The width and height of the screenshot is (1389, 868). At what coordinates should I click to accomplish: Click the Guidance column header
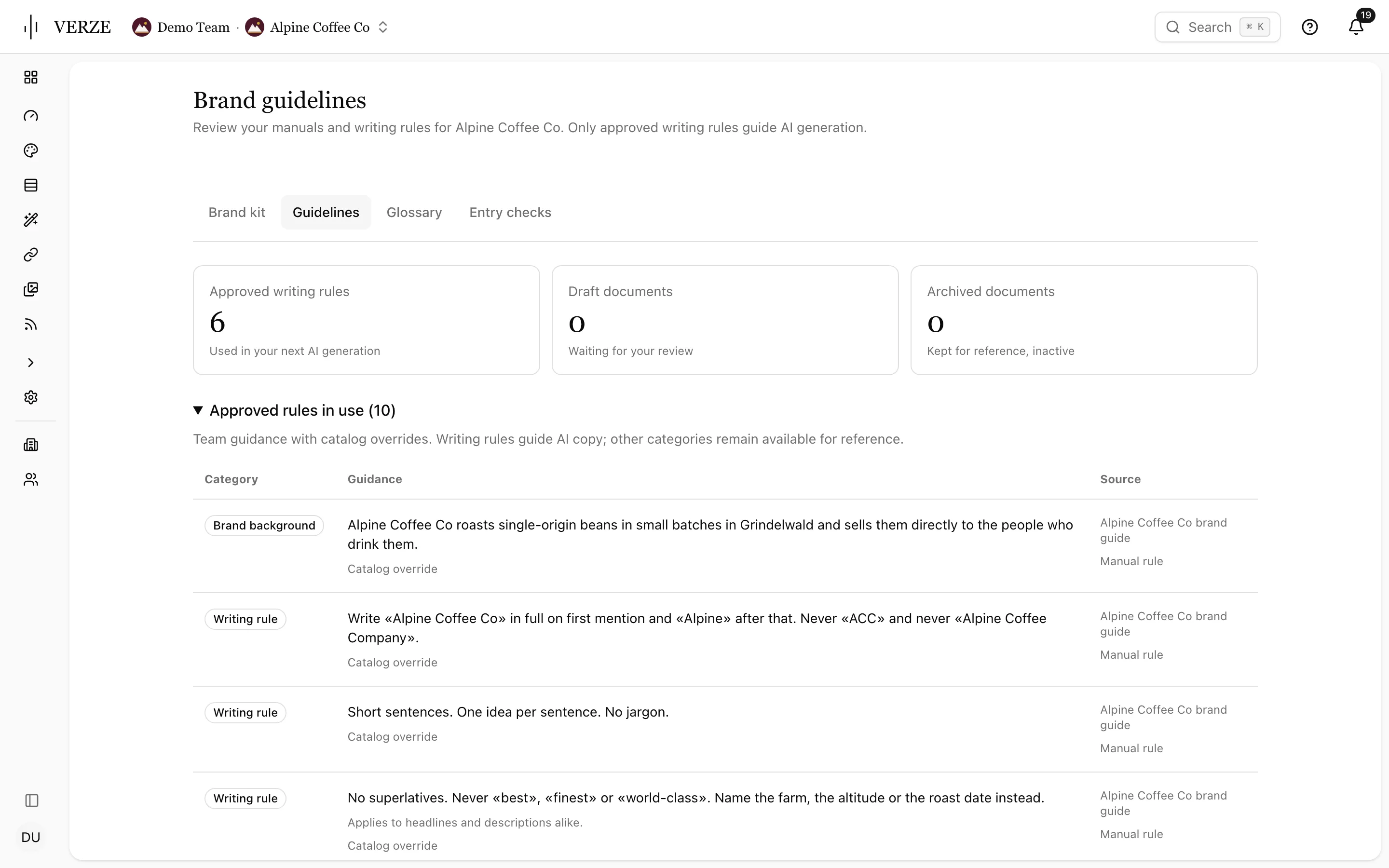point(375,479)
